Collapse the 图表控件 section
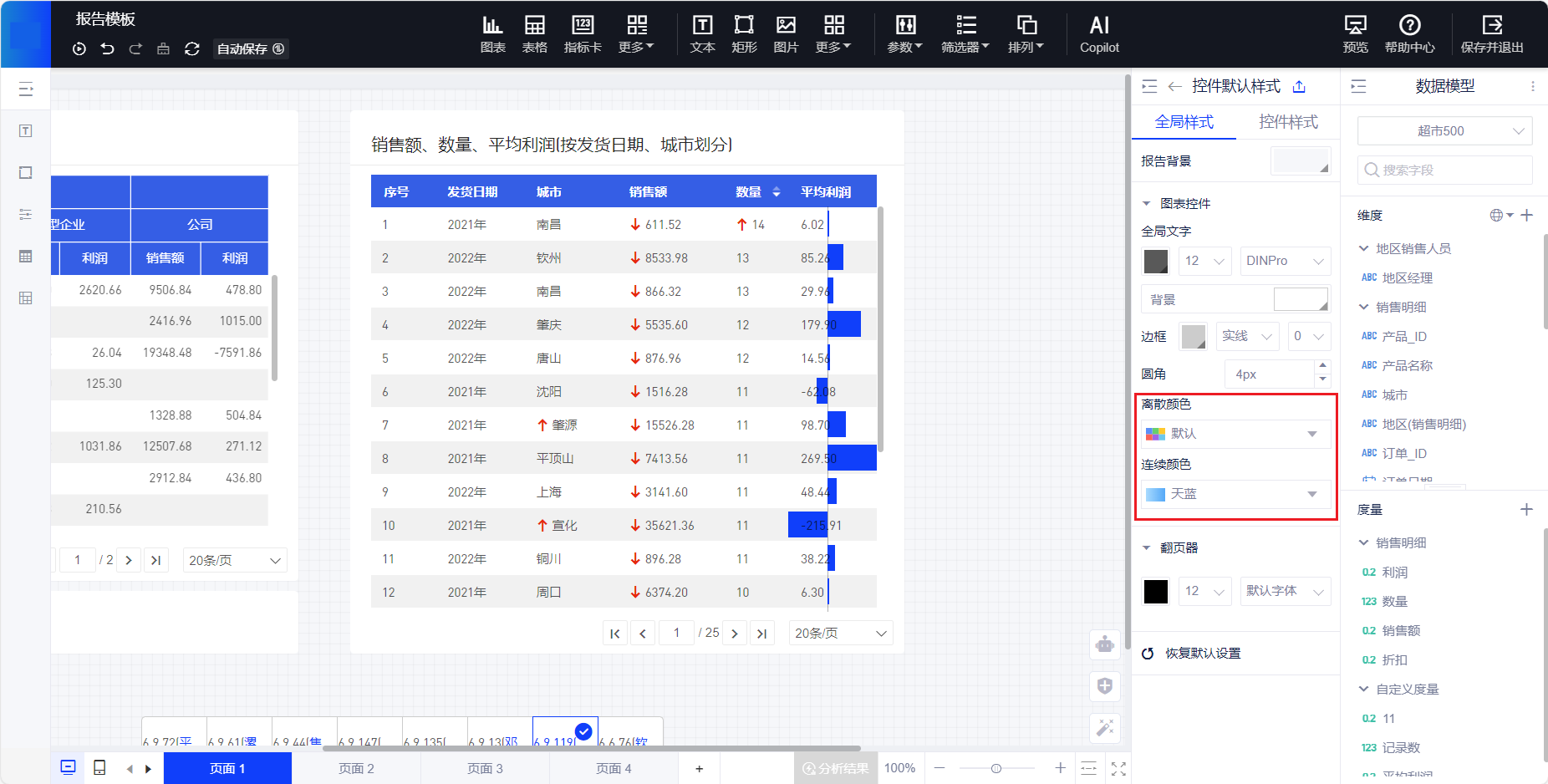Viewport: 1548px width, 784px height. point(1147,203)
